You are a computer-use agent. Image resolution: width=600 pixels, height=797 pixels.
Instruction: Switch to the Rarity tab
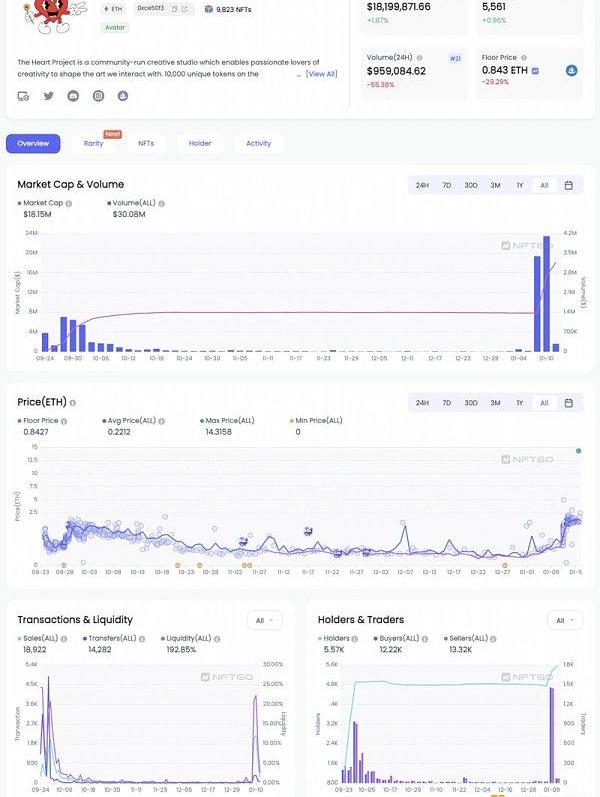pos(93,143)
